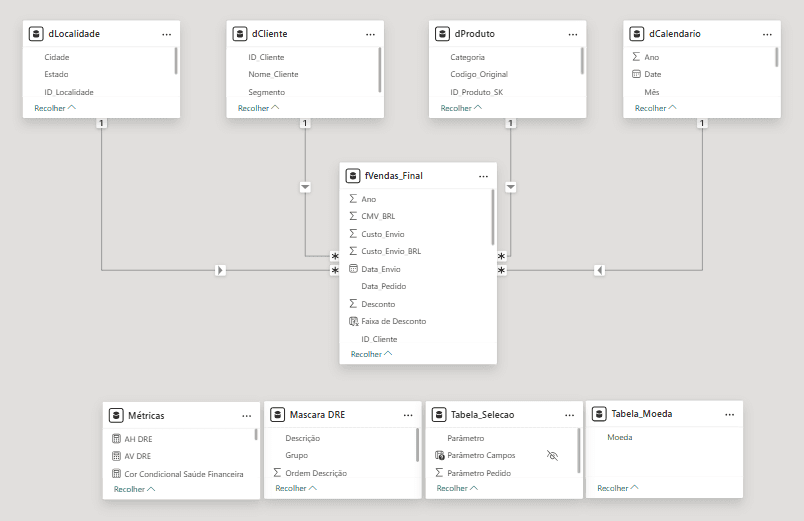
Task: Click the calendar icon beside Data_Envio
Action: tap(353, 269)
